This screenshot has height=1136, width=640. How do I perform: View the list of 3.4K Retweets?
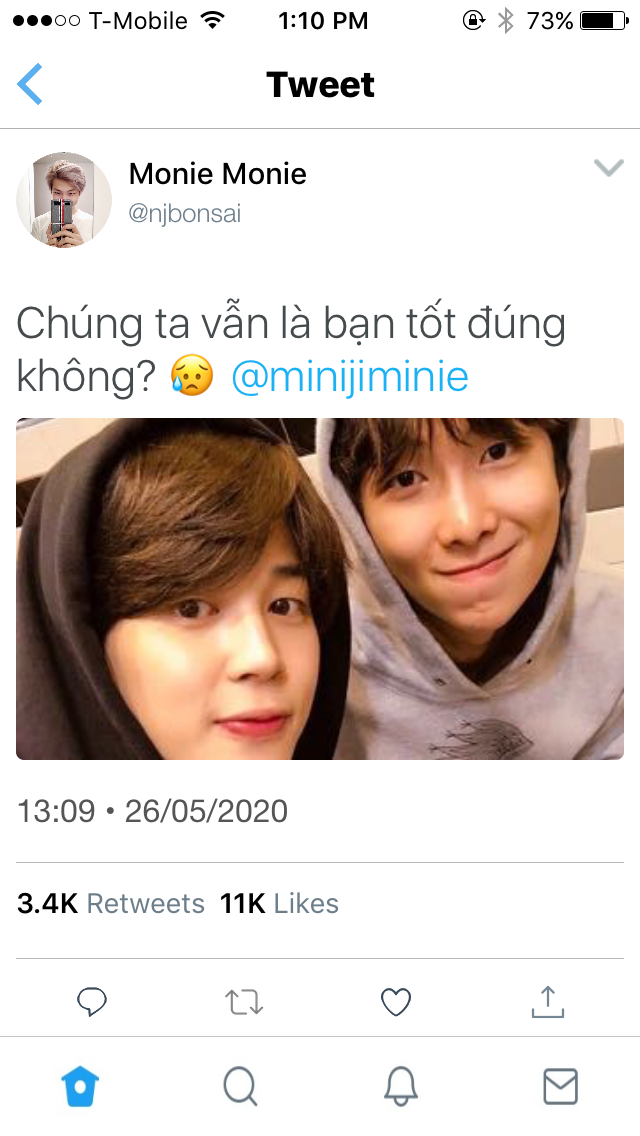111,903
